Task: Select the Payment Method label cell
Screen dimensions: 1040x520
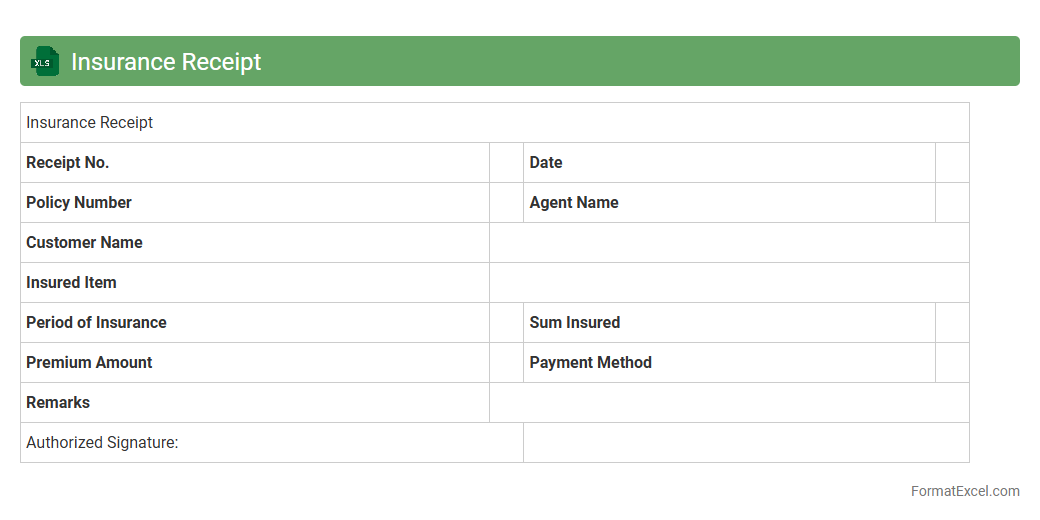Action: click(x=729, y=363)
